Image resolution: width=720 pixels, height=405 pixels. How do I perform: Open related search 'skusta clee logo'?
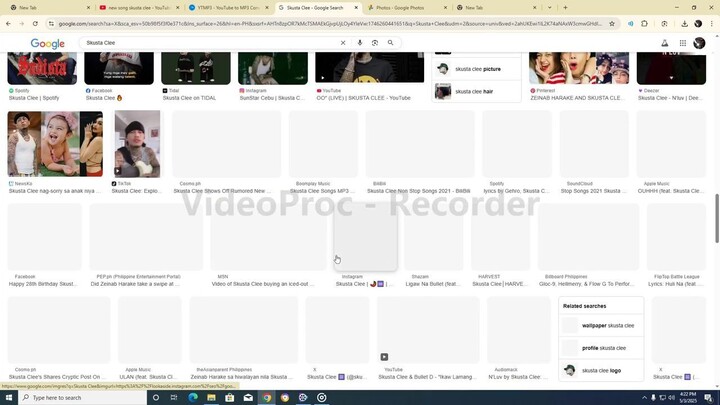(601, 370)
